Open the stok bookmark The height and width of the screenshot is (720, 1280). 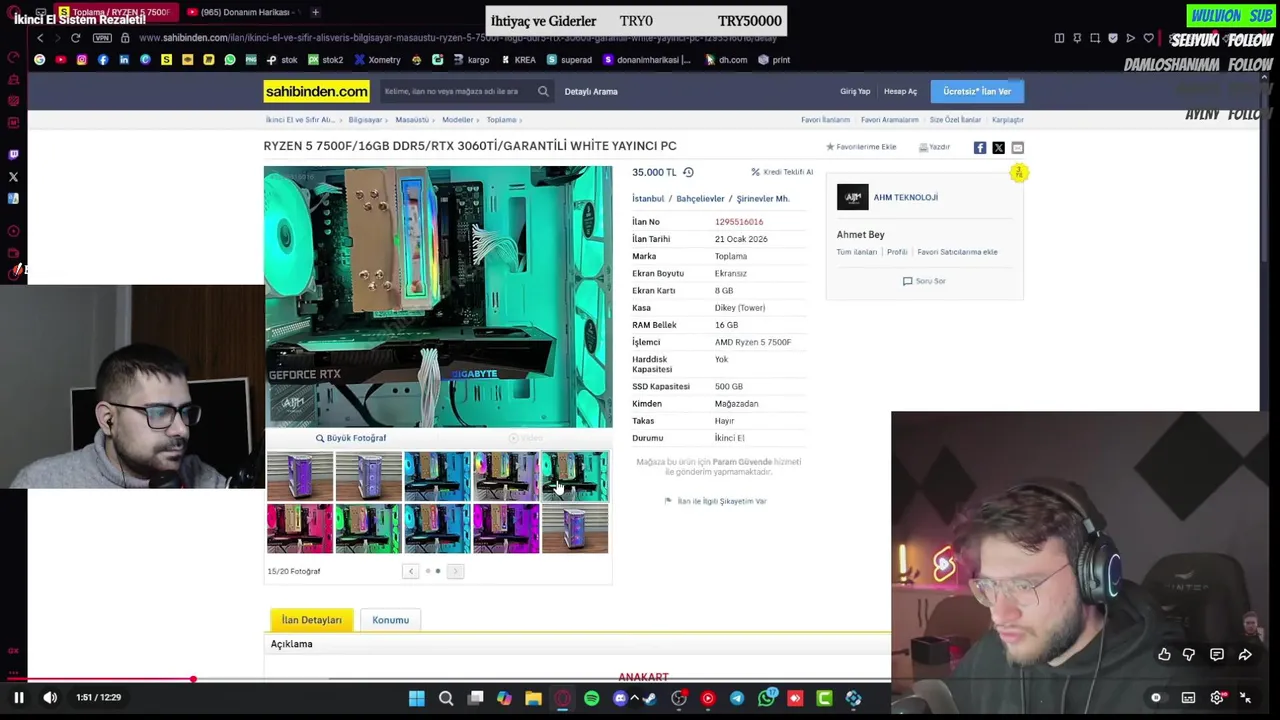281,60
